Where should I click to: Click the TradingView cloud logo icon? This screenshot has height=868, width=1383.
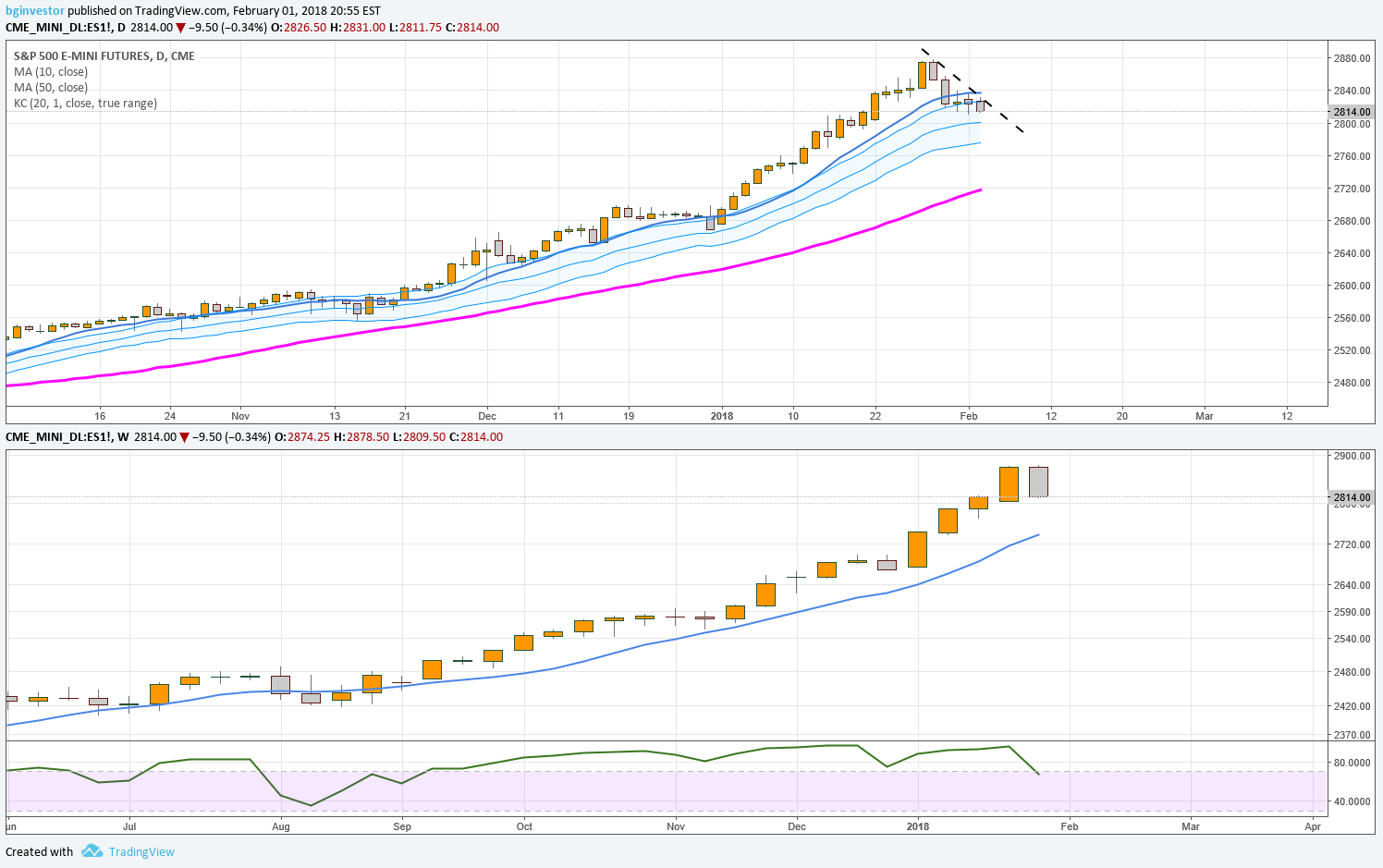point(92,850)
